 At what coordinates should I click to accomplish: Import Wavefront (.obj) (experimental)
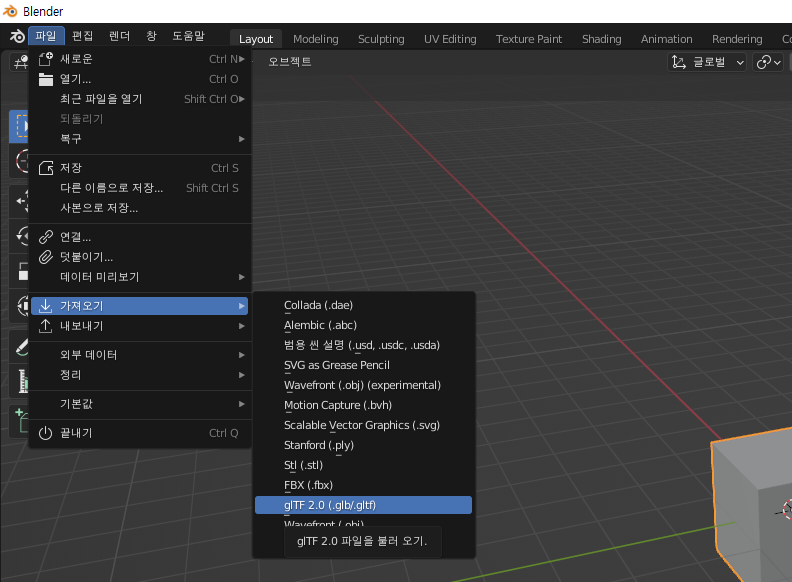(363, 385)
